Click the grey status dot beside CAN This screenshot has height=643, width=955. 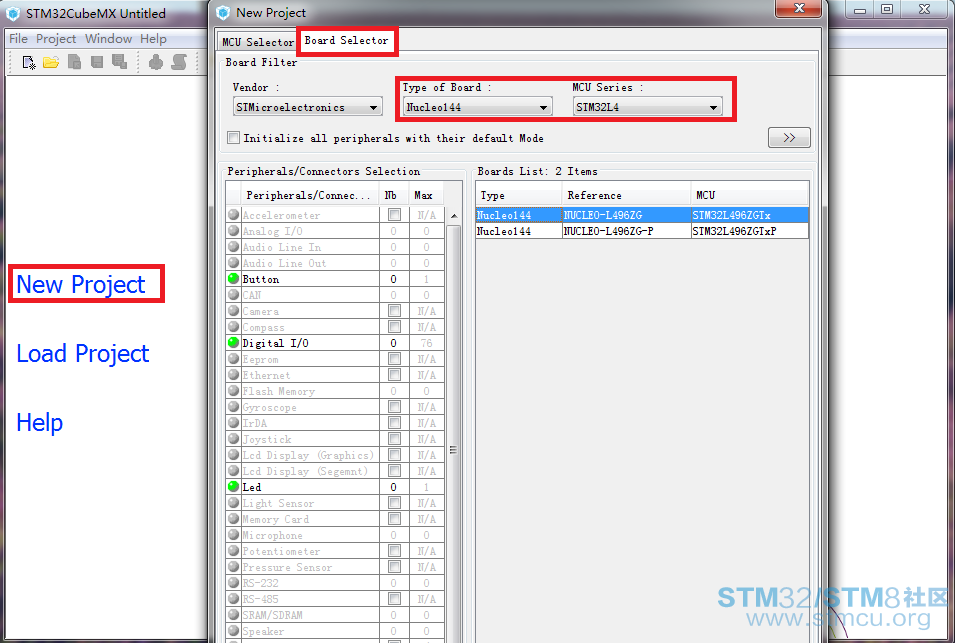click(x=233, y=295)
